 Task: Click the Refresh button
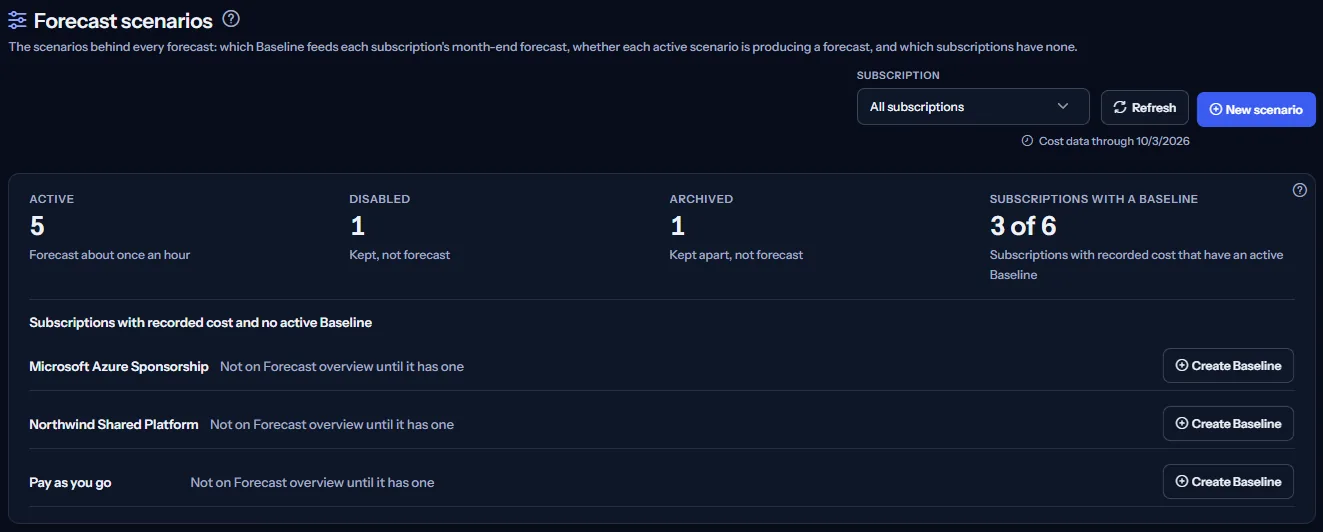1145,108
